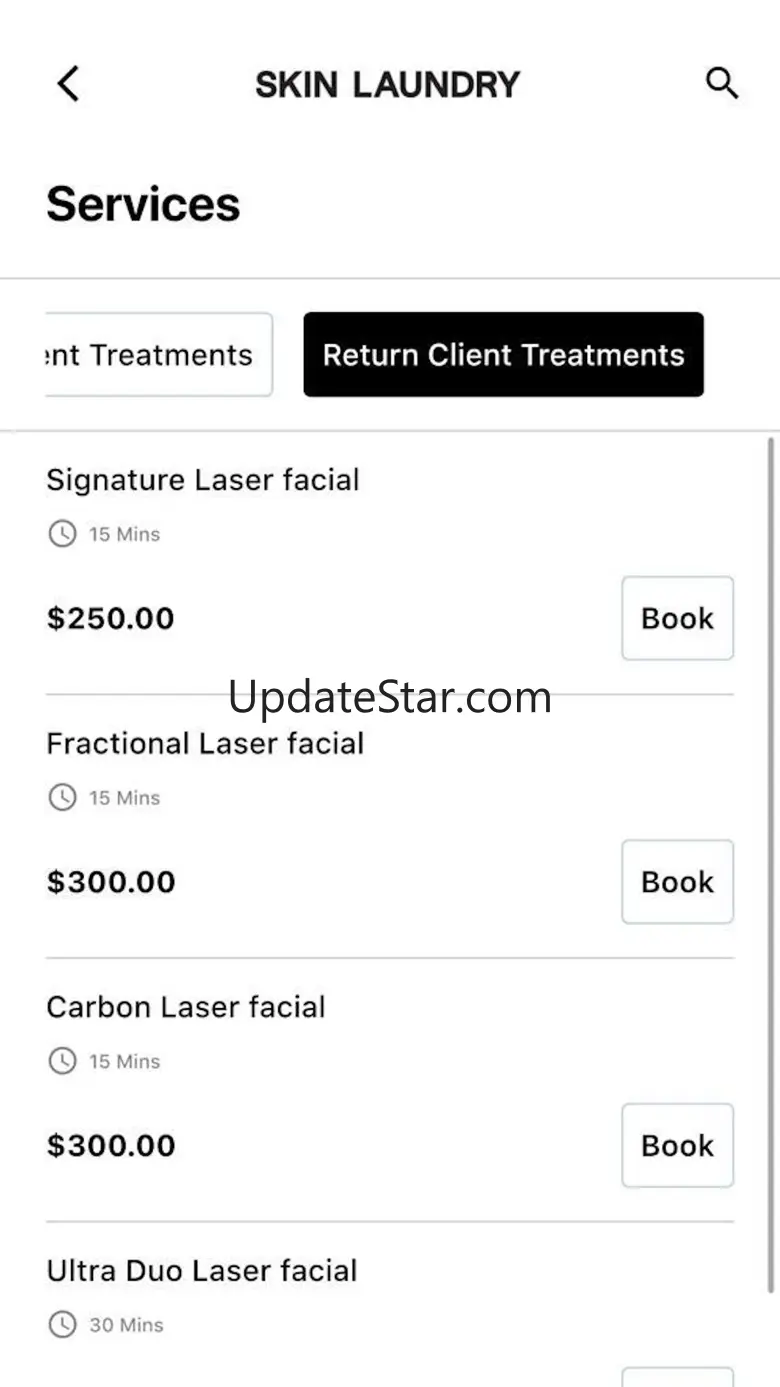Click clock icon under Carbon Laser facial

pos(62,1061)
